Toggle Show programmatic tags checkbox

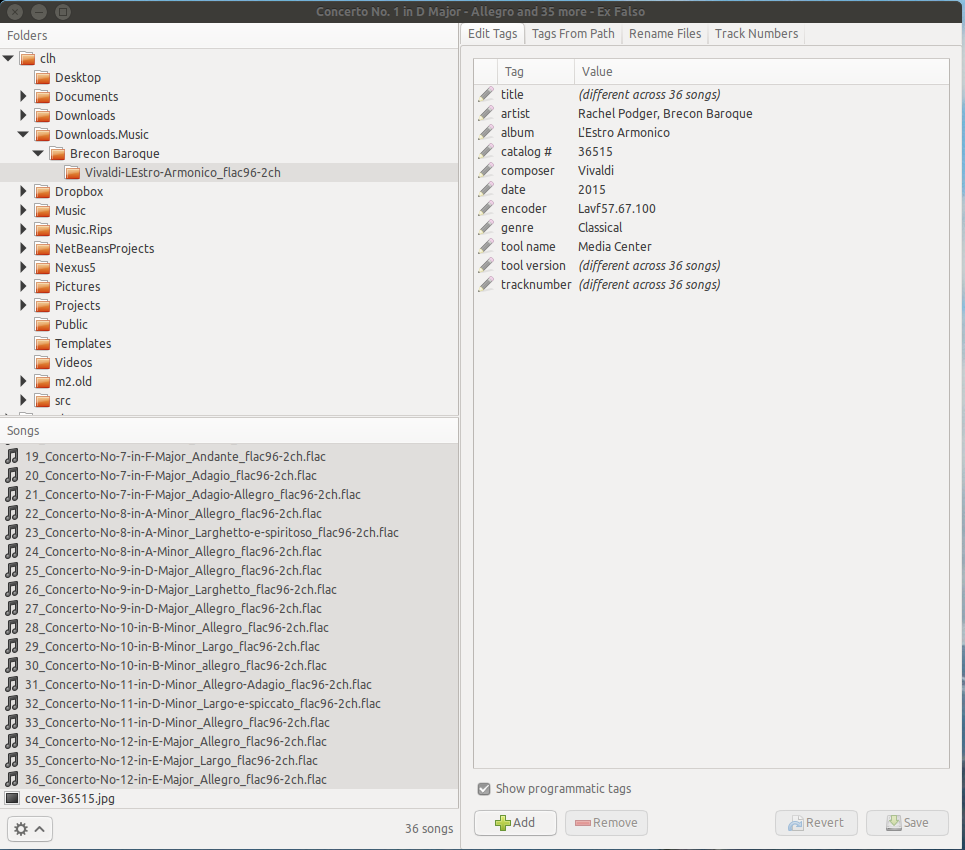point(484,789)
